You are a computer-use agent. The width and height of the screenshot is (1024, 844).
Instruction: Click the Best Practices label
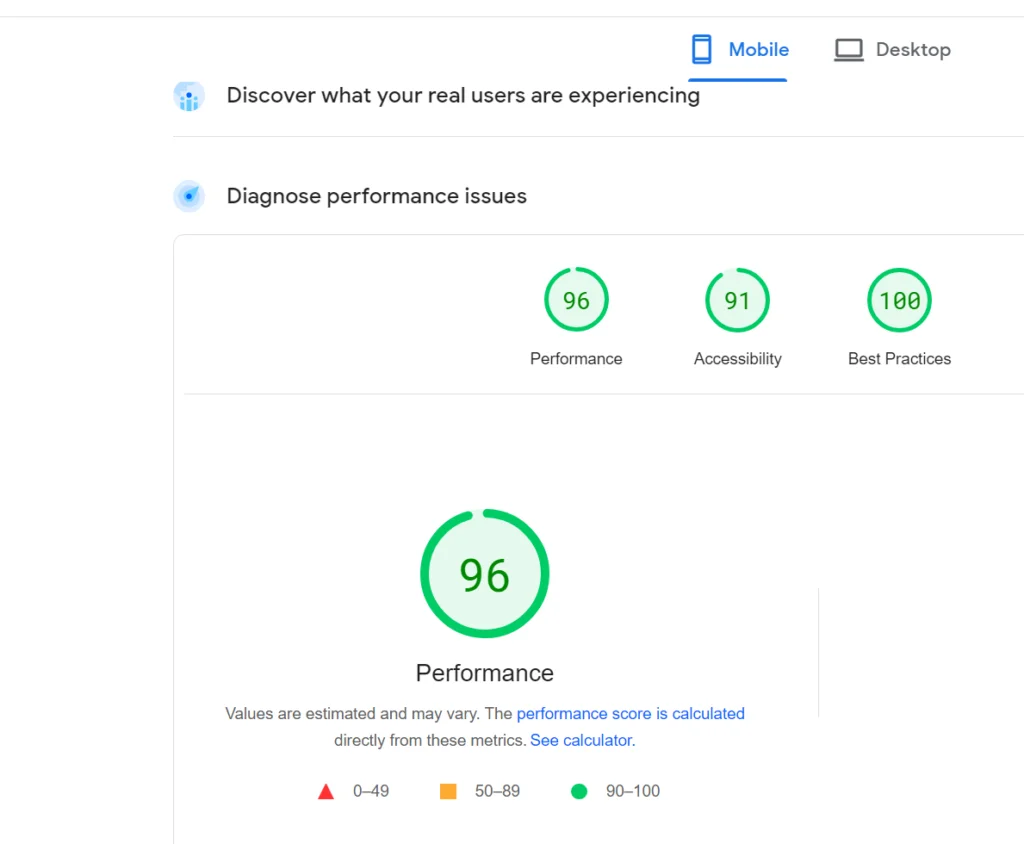click(x=899, y=359)
